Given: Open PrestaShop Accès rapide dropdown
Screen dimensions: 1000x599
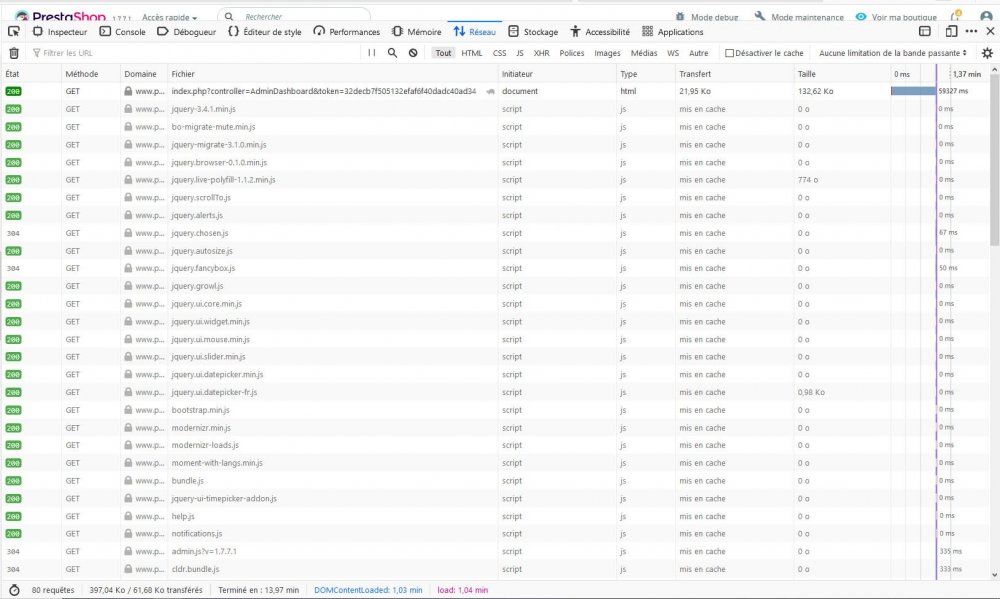Looking at the screenshot, I should [x=170, y=17].
